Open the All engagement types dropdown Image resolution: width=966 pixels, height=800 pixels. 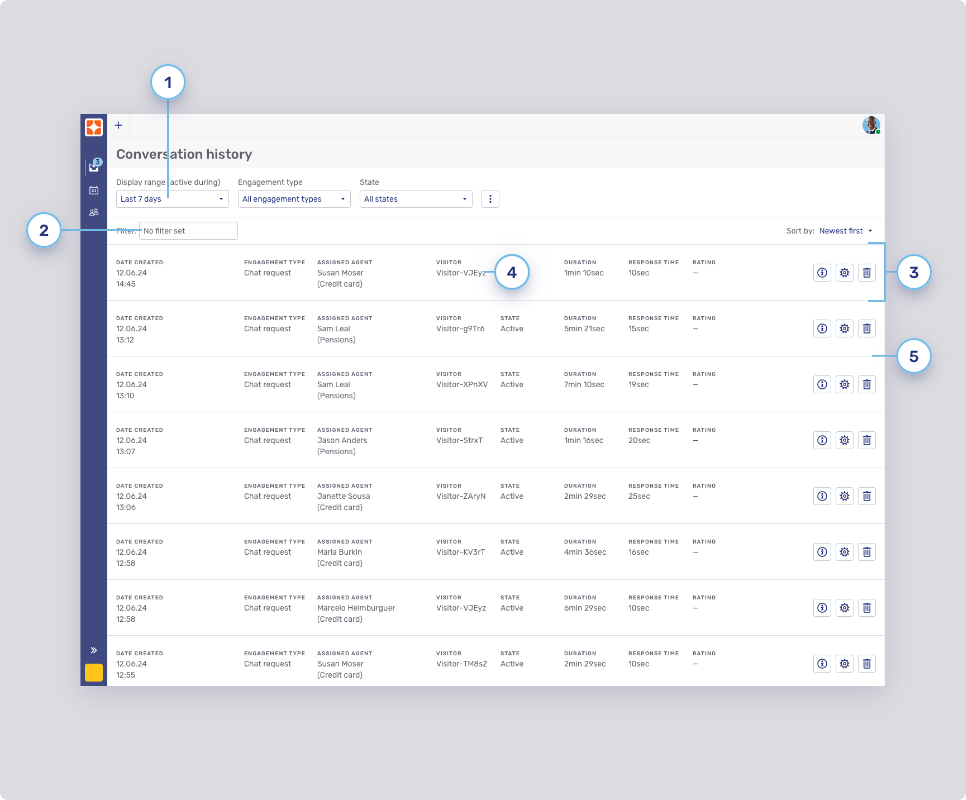[294, 199]
